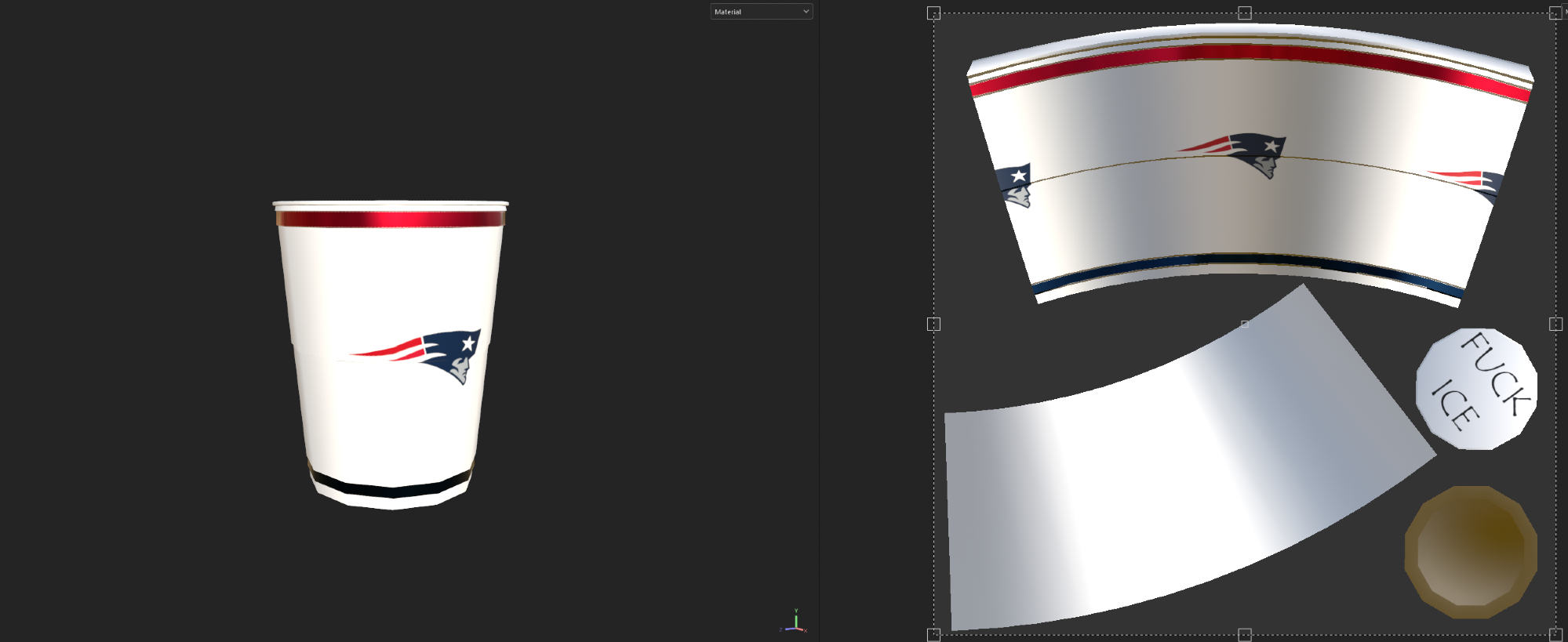1568x642 pixels.
Task: Select the left-middle transform handle
Action: 933,324
